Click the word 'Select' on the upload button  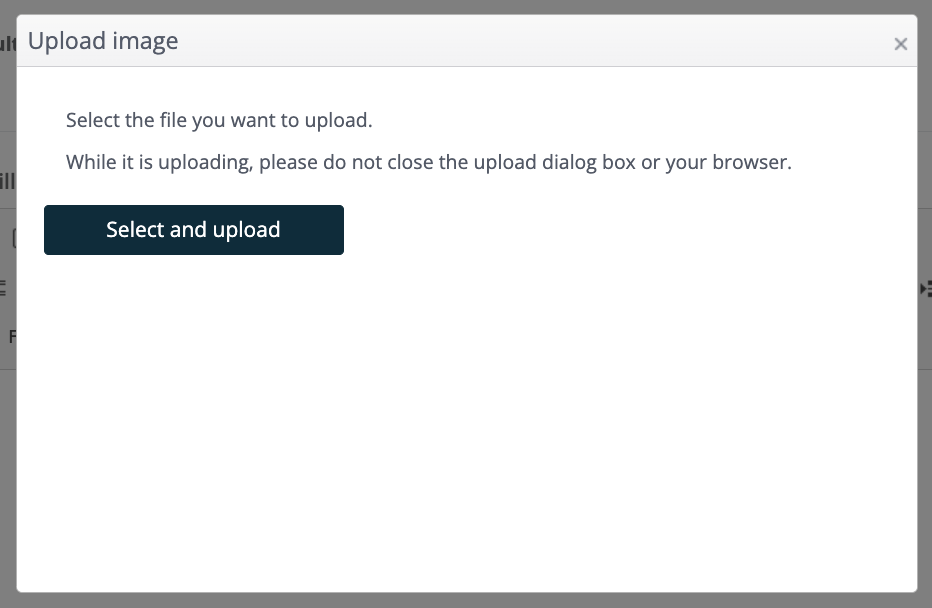134,229
